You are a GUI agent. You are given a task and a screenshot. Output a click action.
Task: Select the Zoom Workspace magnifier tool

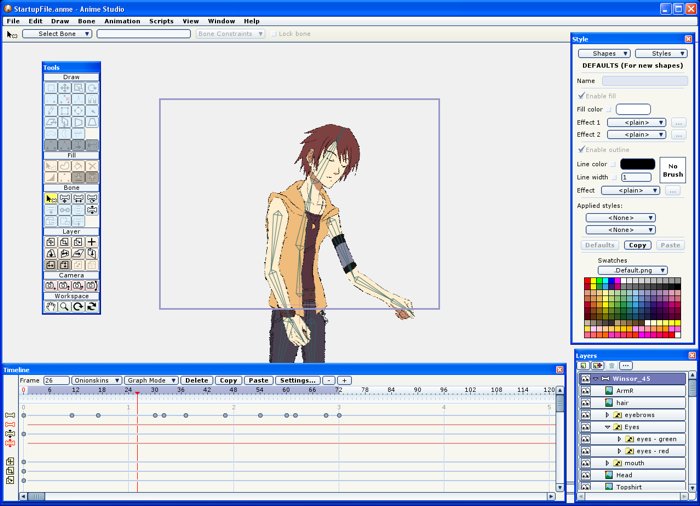click(x=64, y=306)
